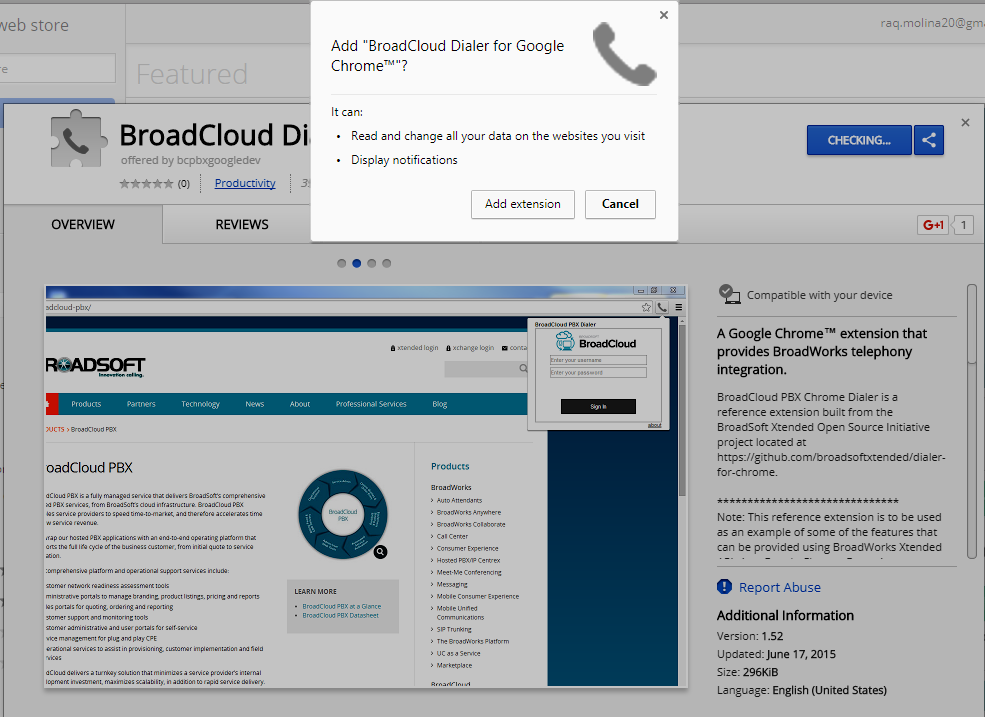The image size is (985, 717).
Task: Click the password field in screenshot
Action: [x=598, y=373]
